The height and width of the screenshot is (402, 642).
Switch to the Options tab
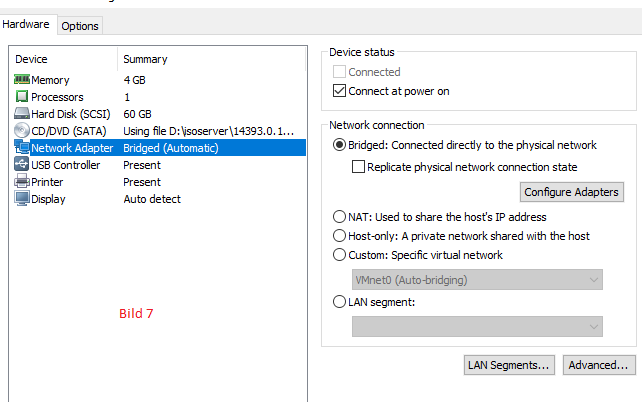pos(80,25)
